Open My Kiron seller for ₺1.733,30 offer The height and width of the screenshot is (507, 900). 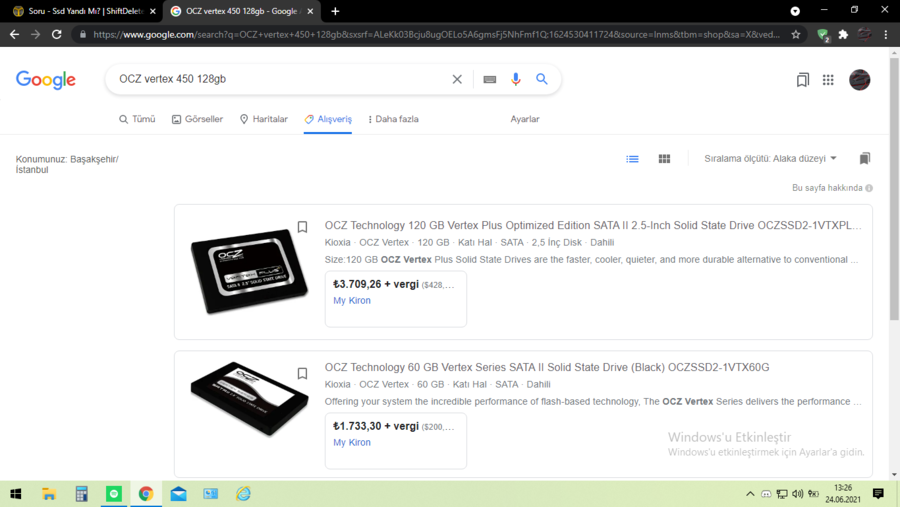coord(352,442)
